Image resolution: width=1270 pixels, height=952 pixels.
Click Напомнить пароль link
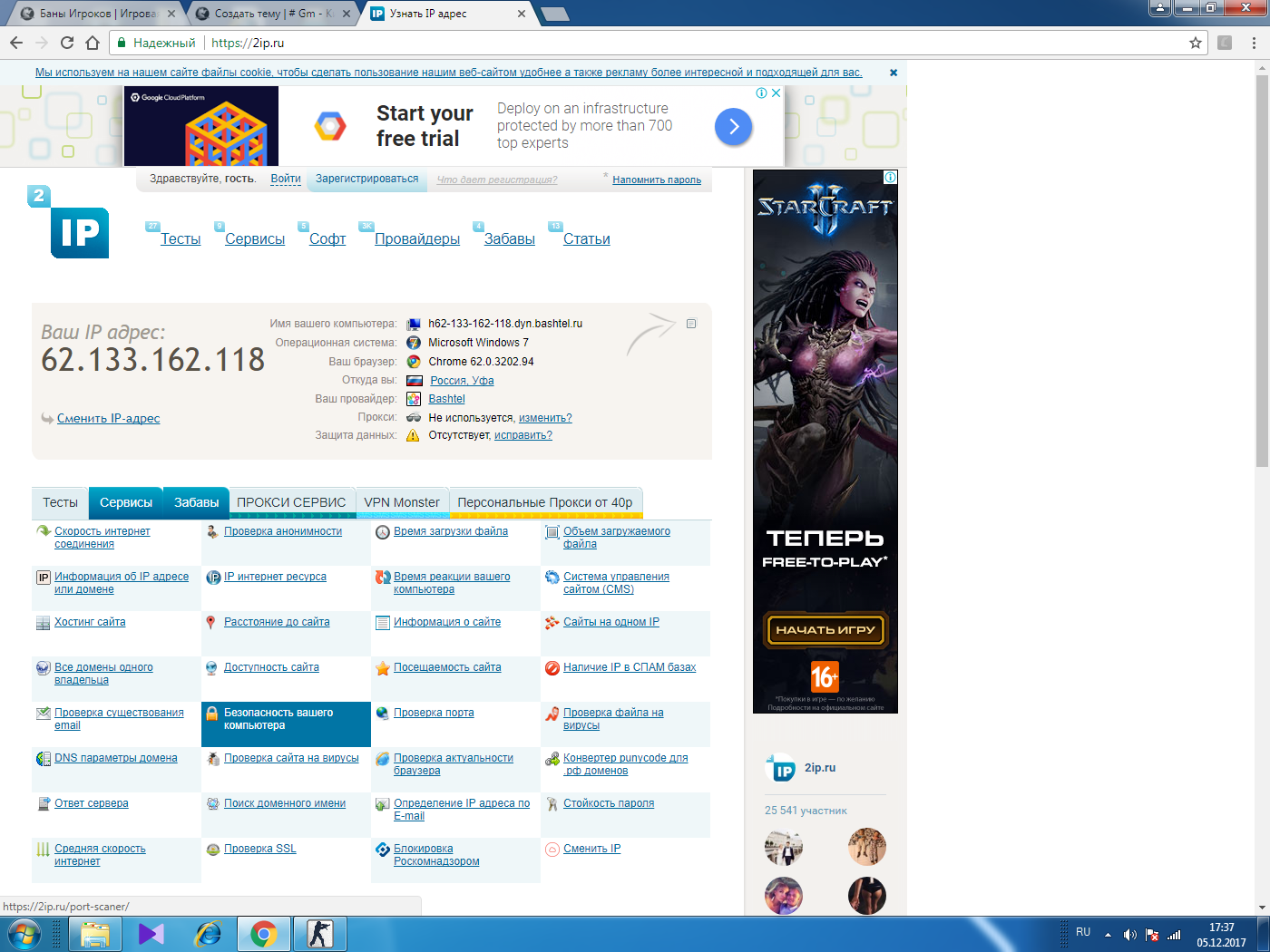(x=657, y=180)
